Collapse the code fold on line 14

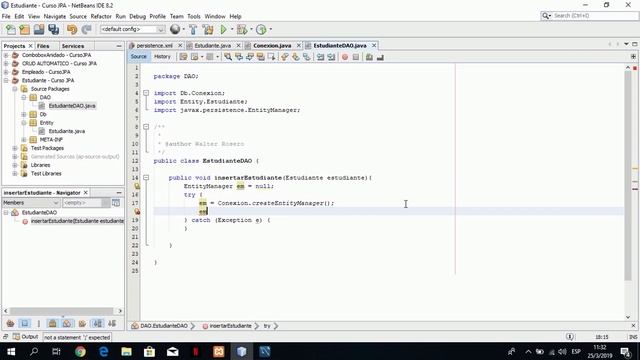[x=146, y=178]
